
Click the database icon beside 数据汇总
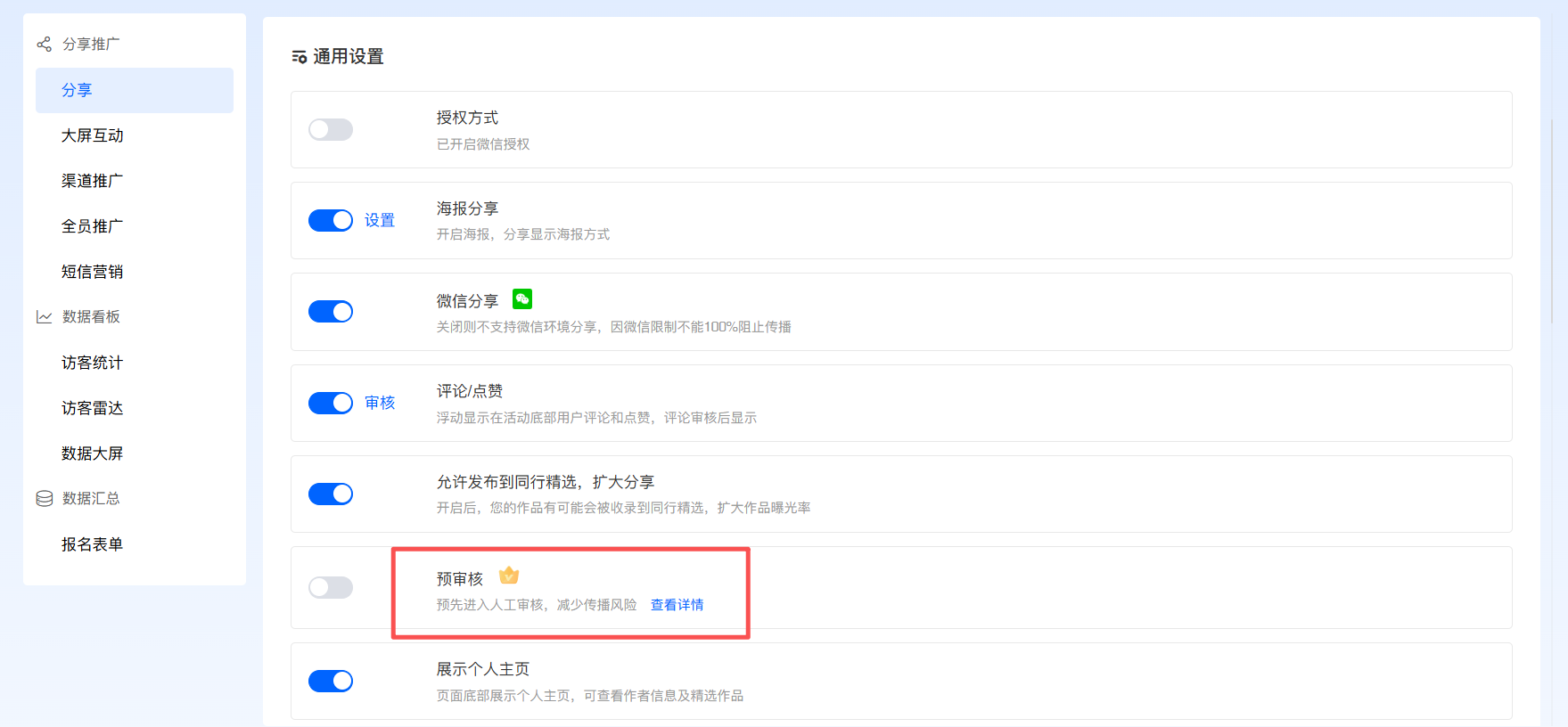click(44, 499)
